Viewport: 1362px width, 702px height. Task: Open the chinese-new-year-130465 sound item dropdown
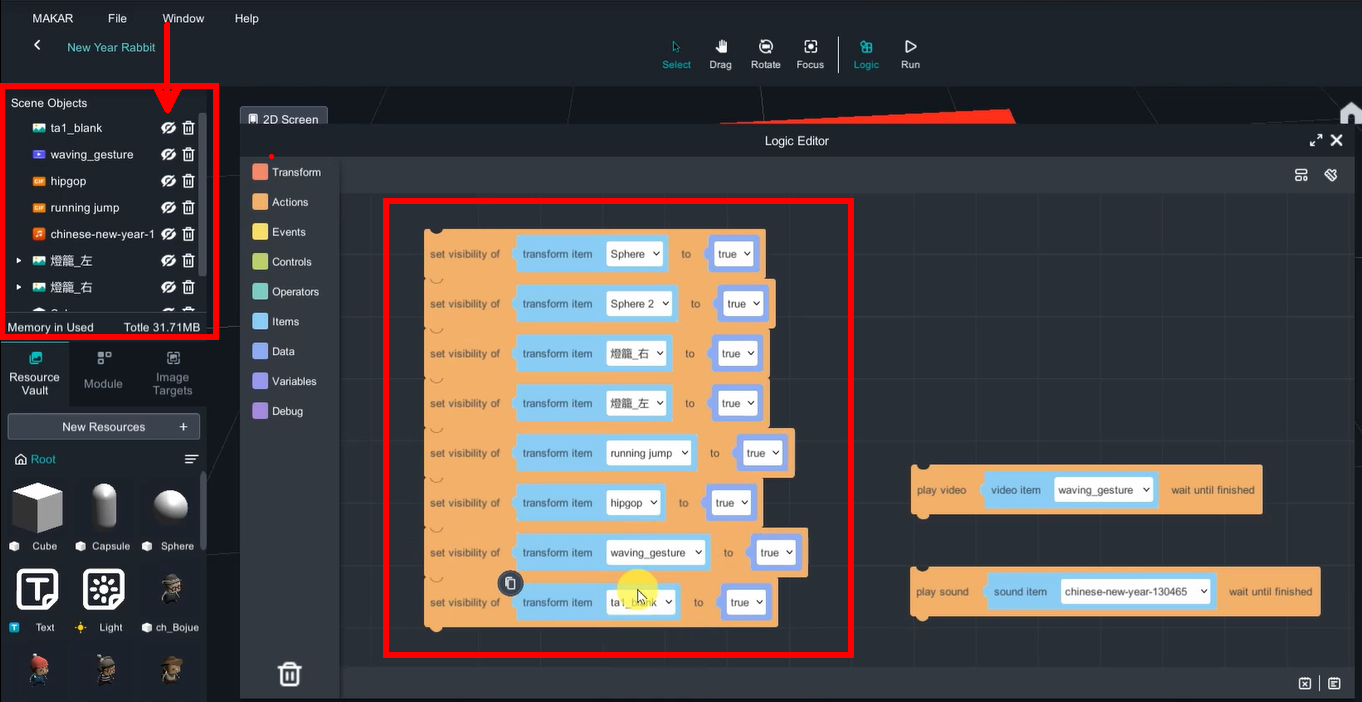pos(1135,592)
